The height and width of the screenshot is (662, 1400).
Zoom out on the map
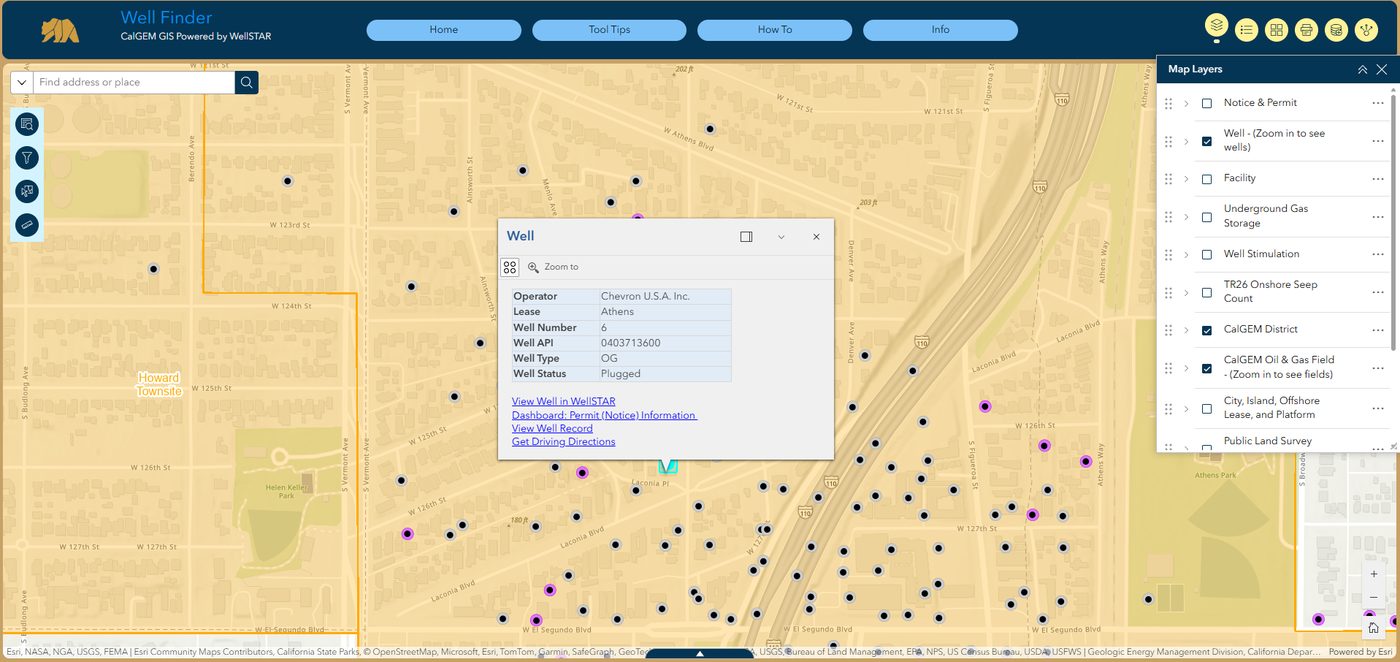(1374, 597)
